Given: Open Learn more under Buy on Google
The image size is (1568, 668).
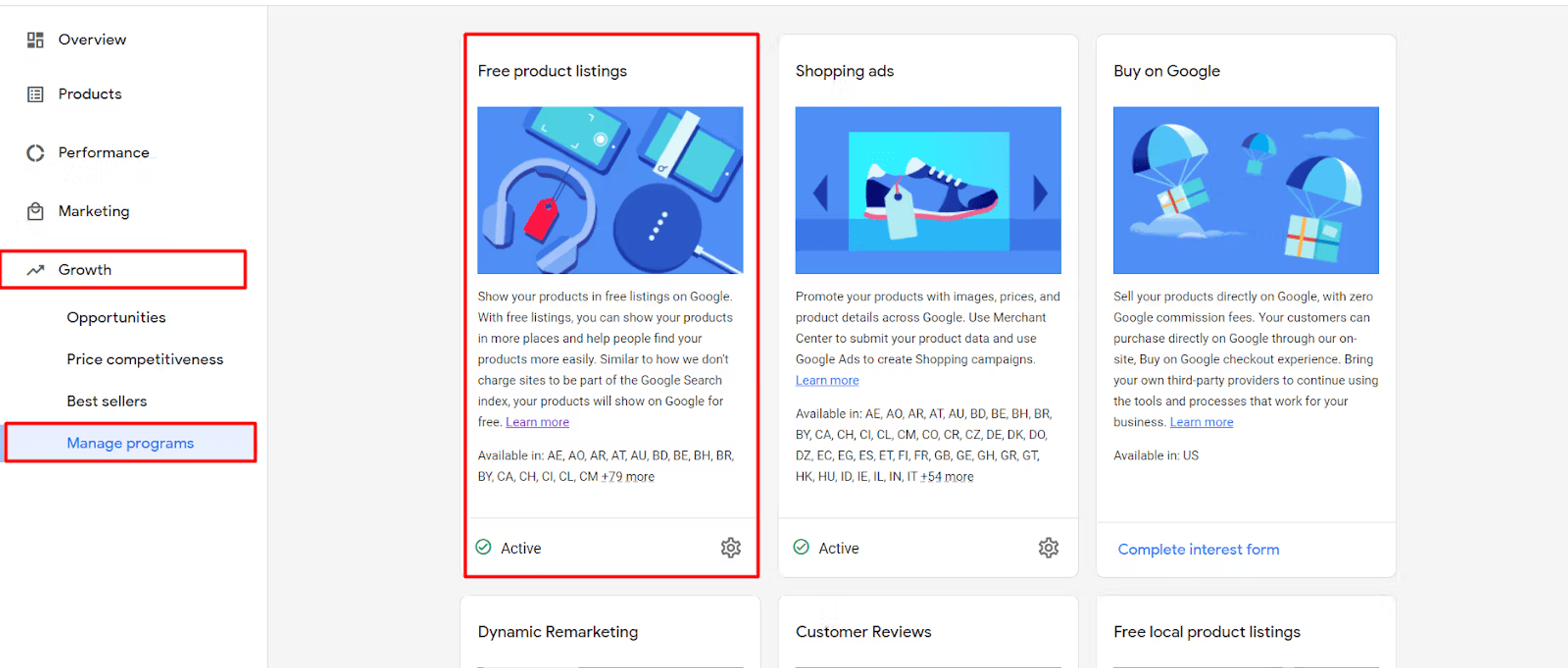Looking at the screenshot, I should [1201, 422].
